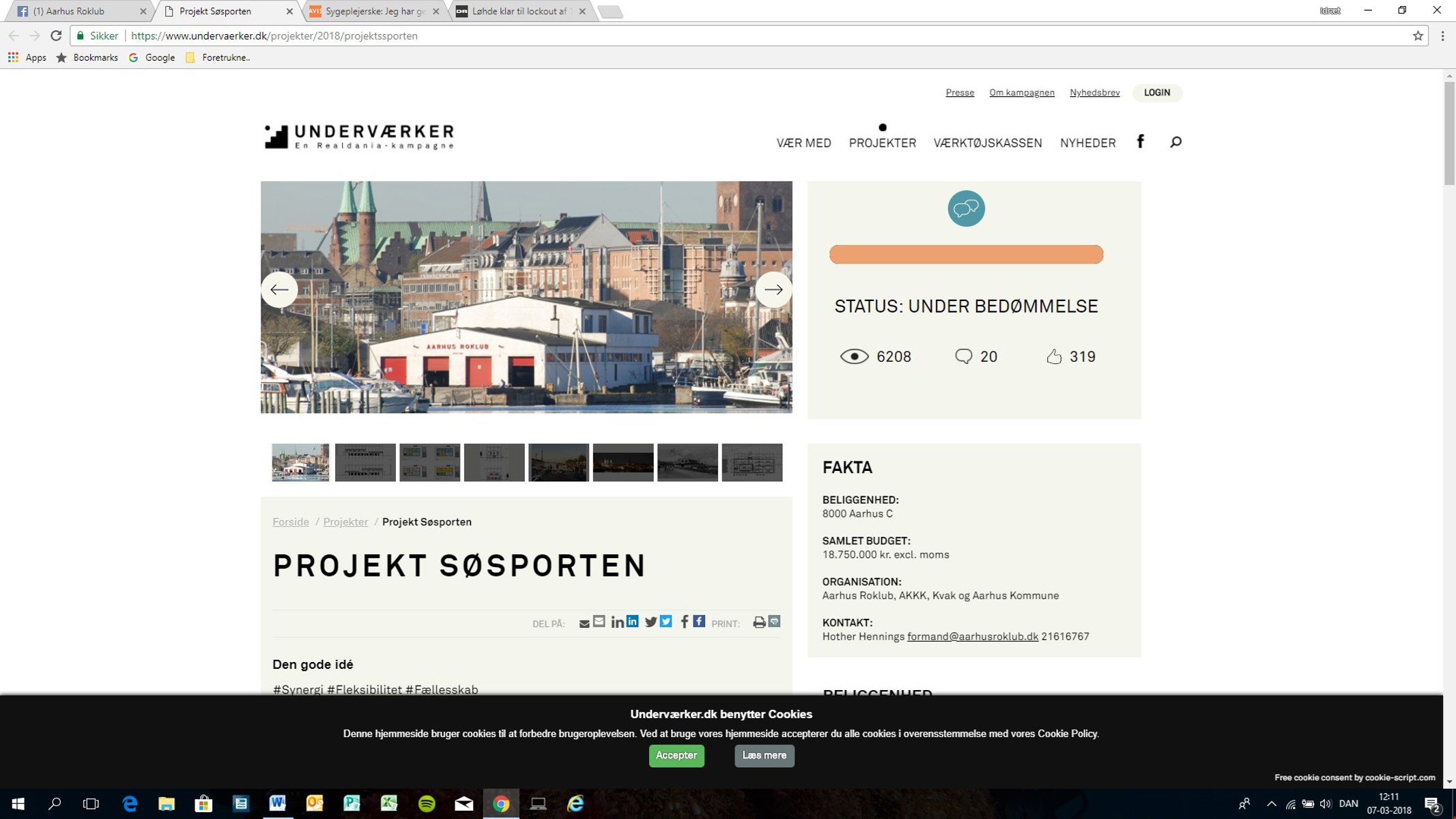Share on Facebook using the blue square icon

[699, 621]
